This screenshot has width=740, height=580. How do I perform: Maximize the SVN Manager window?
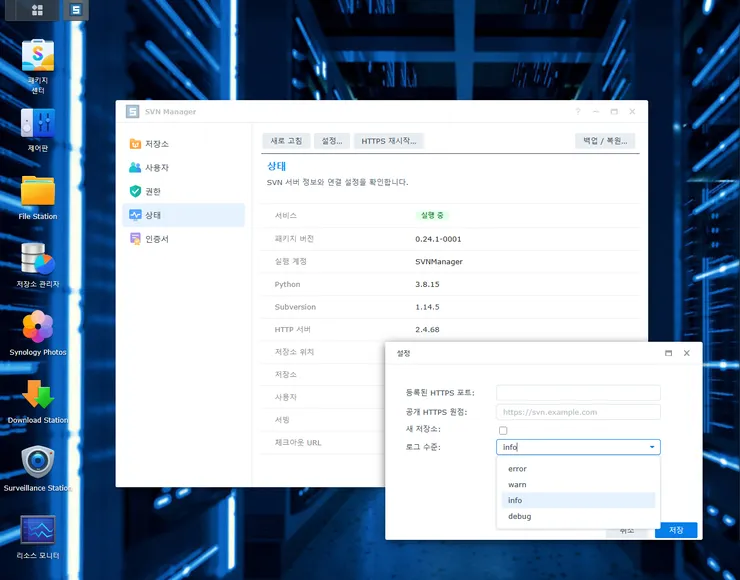614,112
